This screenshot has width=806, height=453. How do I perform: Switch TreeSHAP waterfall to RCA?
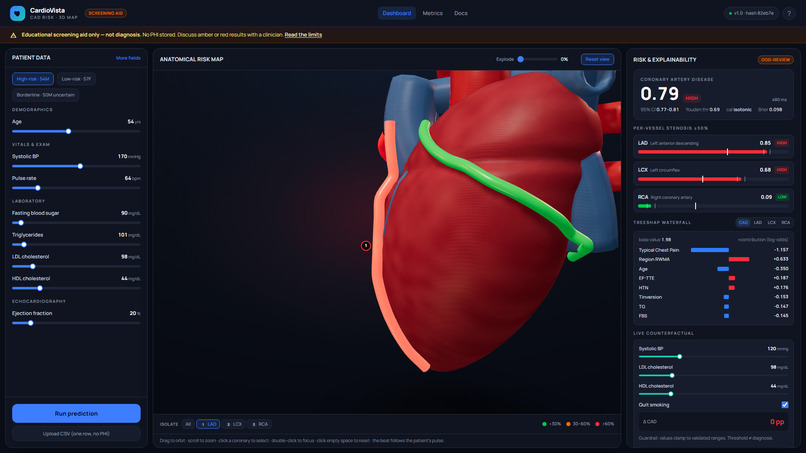tap(785, 223)
